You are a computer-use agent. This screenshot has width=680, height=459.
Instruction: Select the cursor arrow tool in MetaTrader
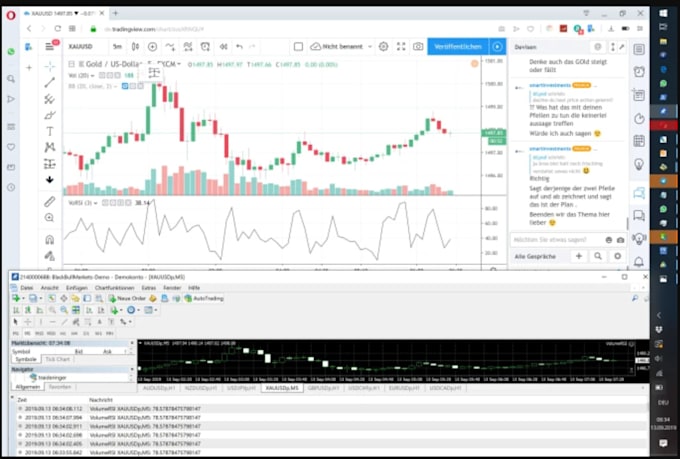(x=16, y=321)
